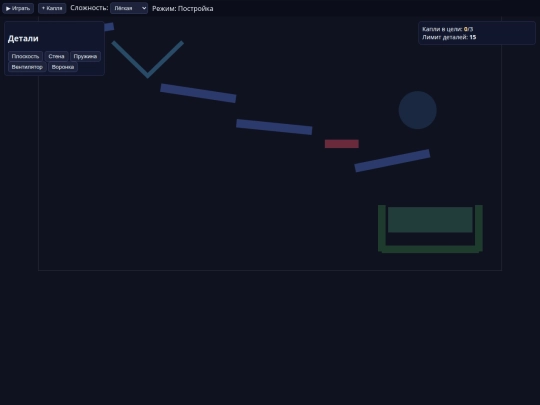540x405 pixels.
Task: Click the Капли в цели counter text
Action: pyautogui.click(x=447, y=29)
